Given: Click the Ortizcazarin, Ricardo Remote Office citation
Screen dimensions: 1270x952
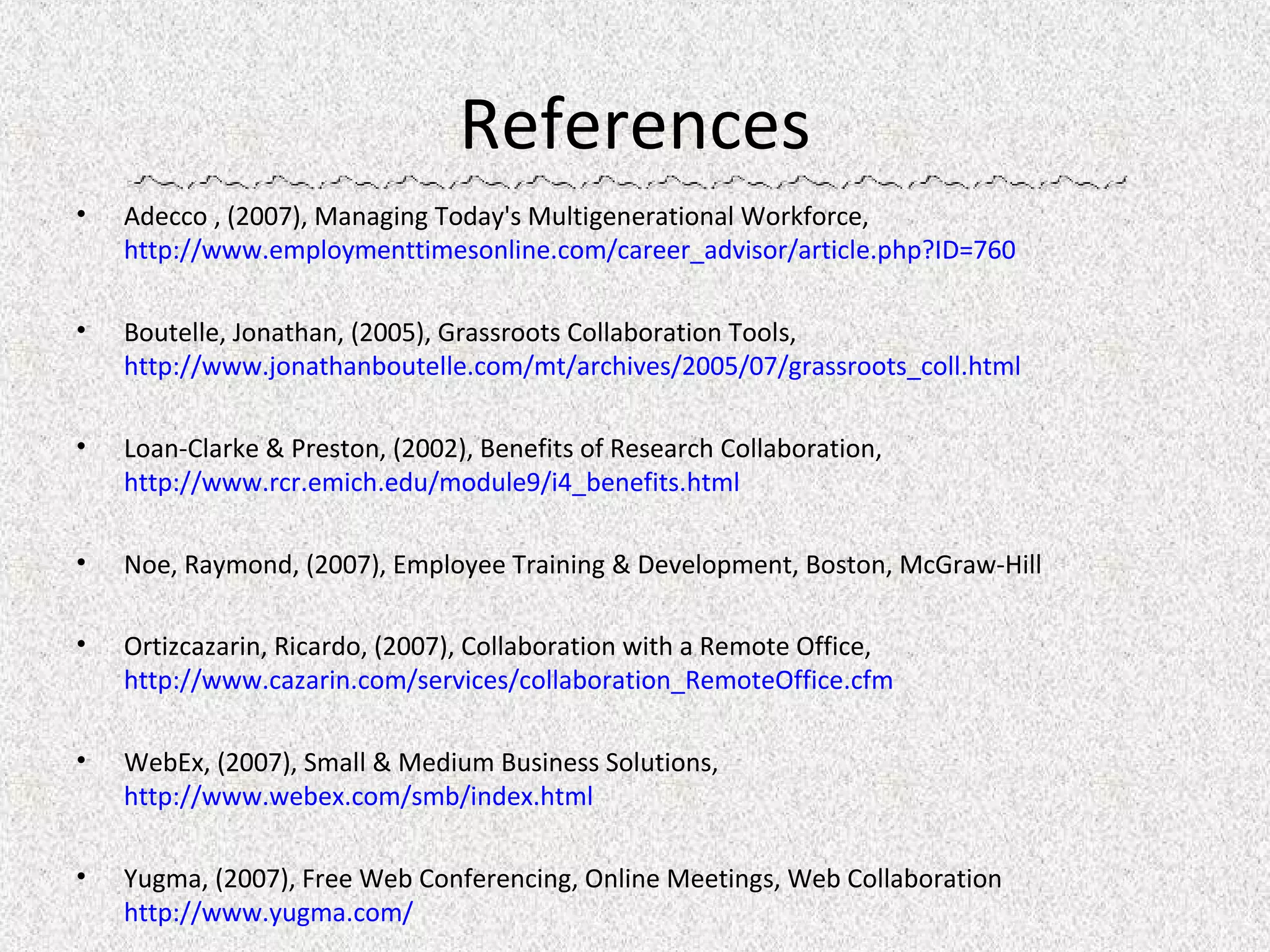Looking at the screenshot, I should coord(497,647).
